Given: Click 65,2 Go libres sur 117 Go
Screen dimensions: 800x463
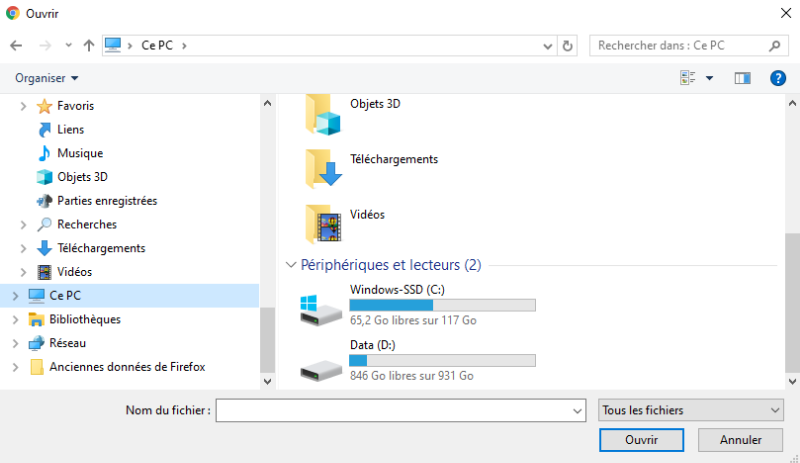Looking at the screenshot, I should [x=413, y=320].
